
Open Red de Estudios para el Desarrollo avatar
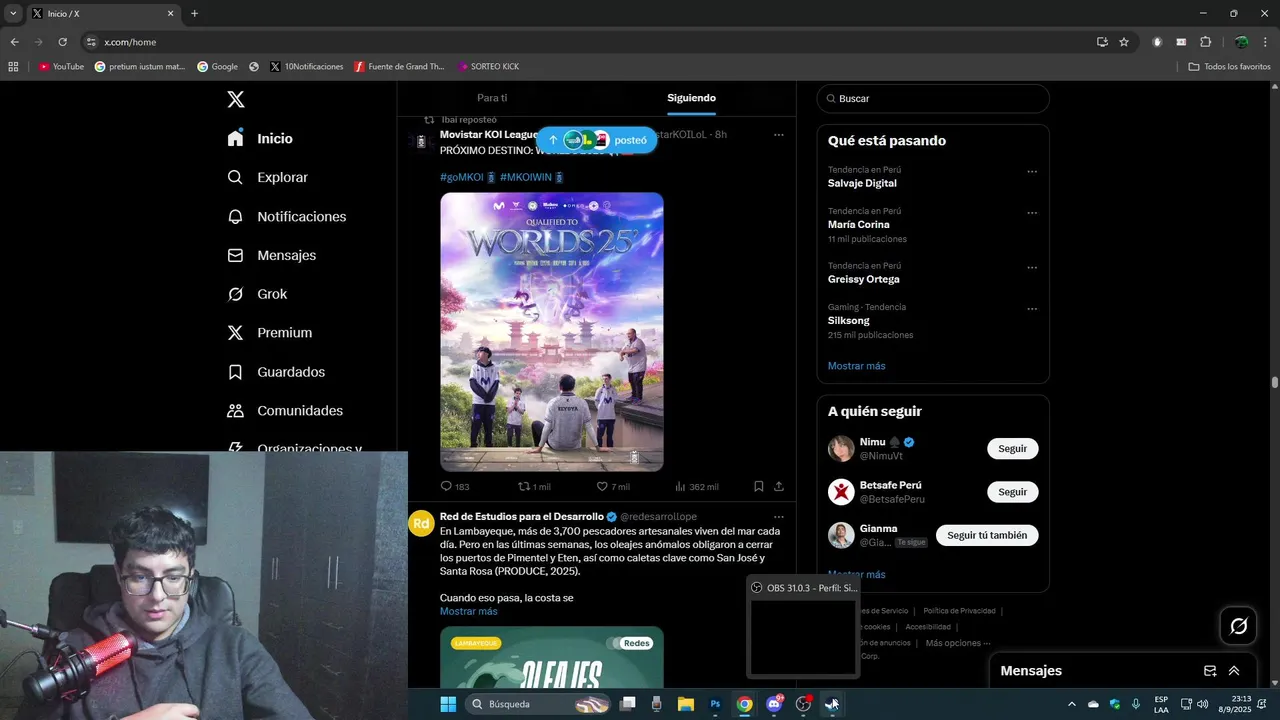click(421, 523)
